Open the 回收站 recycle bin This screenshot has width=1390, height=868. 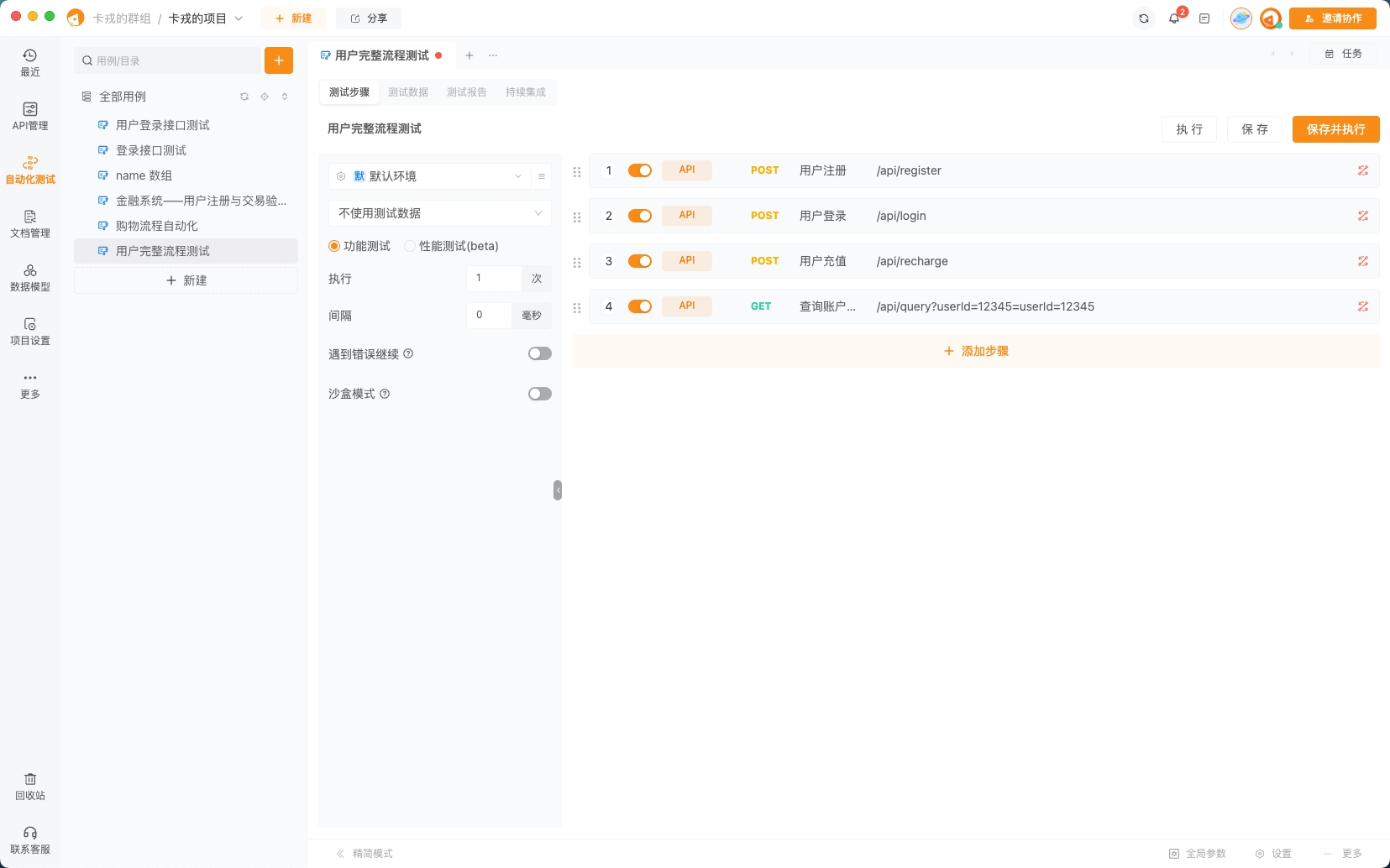coord(30,787)
